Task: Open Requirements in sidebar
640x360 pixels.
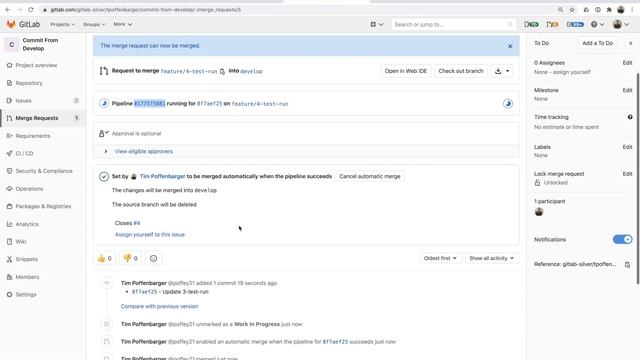Action: tap(33, 136)
